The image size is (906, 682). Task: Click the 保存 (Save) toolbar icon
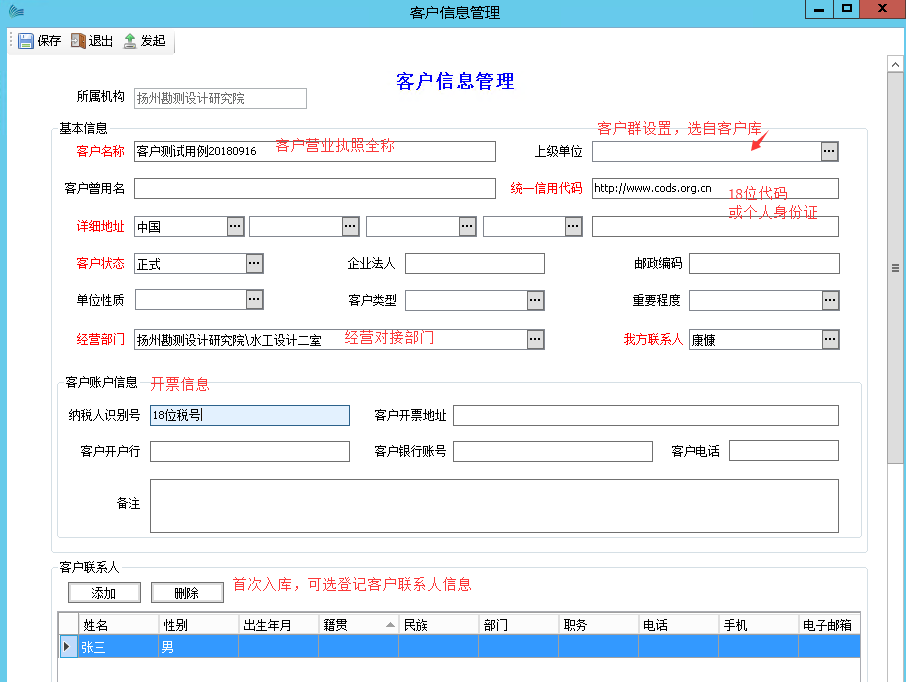26,41
